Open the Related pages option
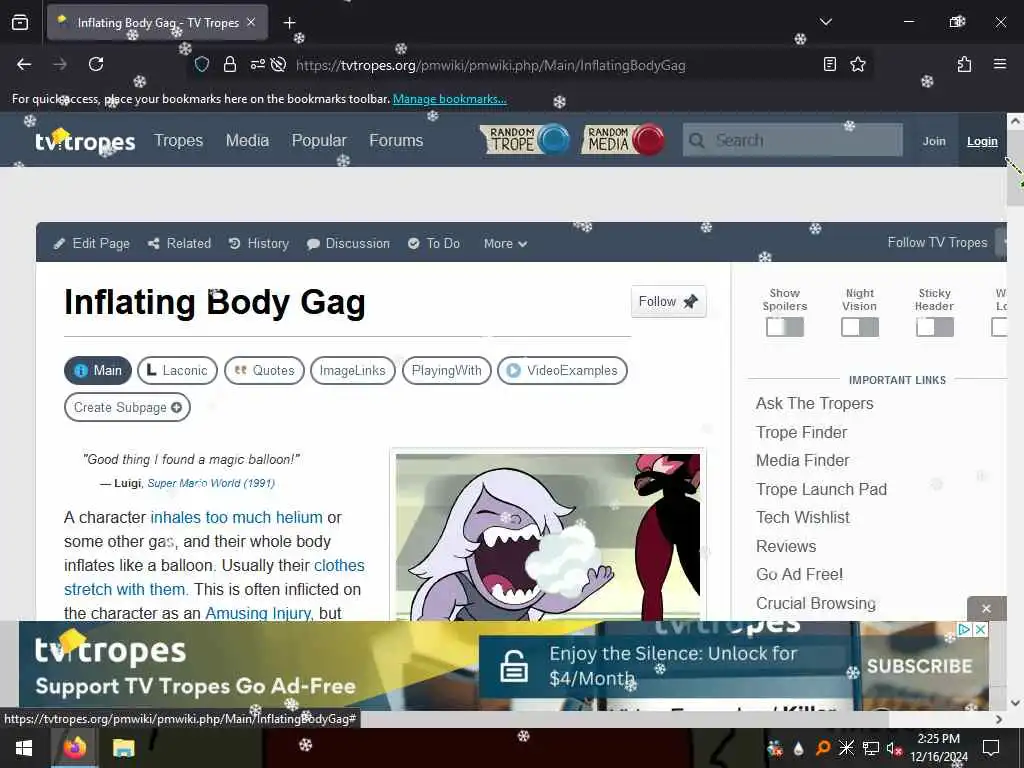The height and width of the screenshot is (768, 1024). [x=180, y=244]
